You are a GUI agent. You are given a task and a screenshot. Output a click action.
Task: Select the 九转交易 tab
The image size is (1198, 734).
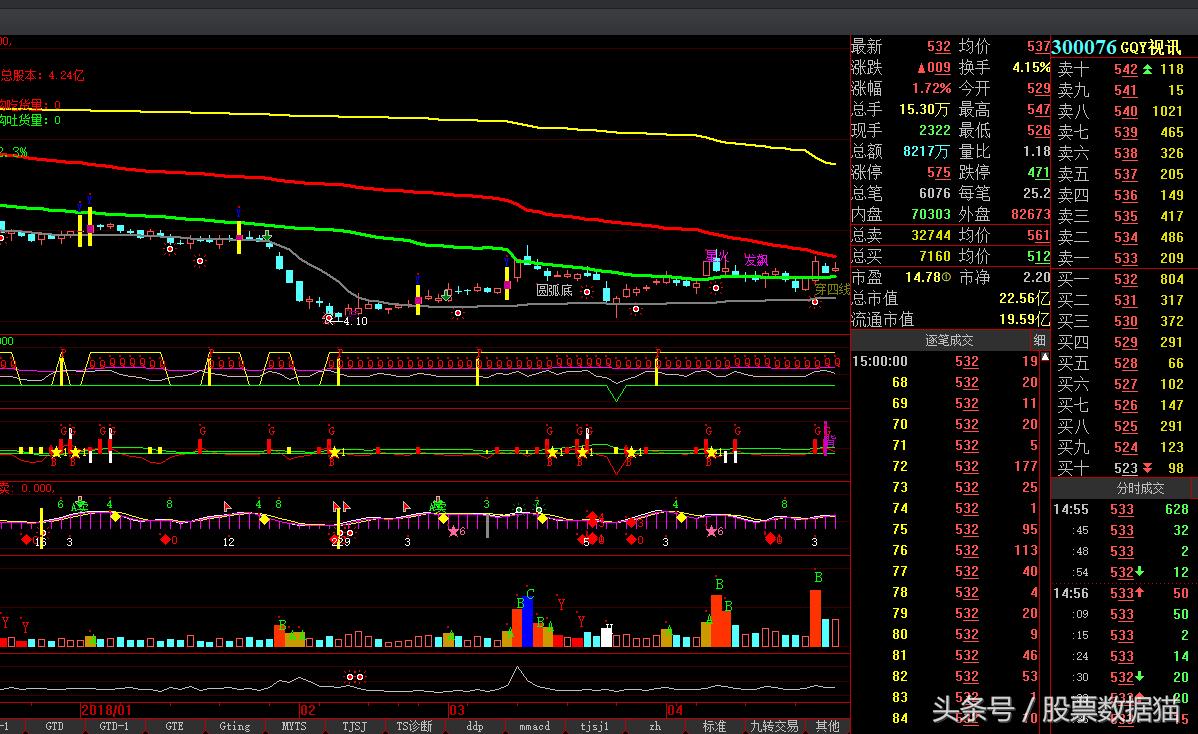[774, 726]
